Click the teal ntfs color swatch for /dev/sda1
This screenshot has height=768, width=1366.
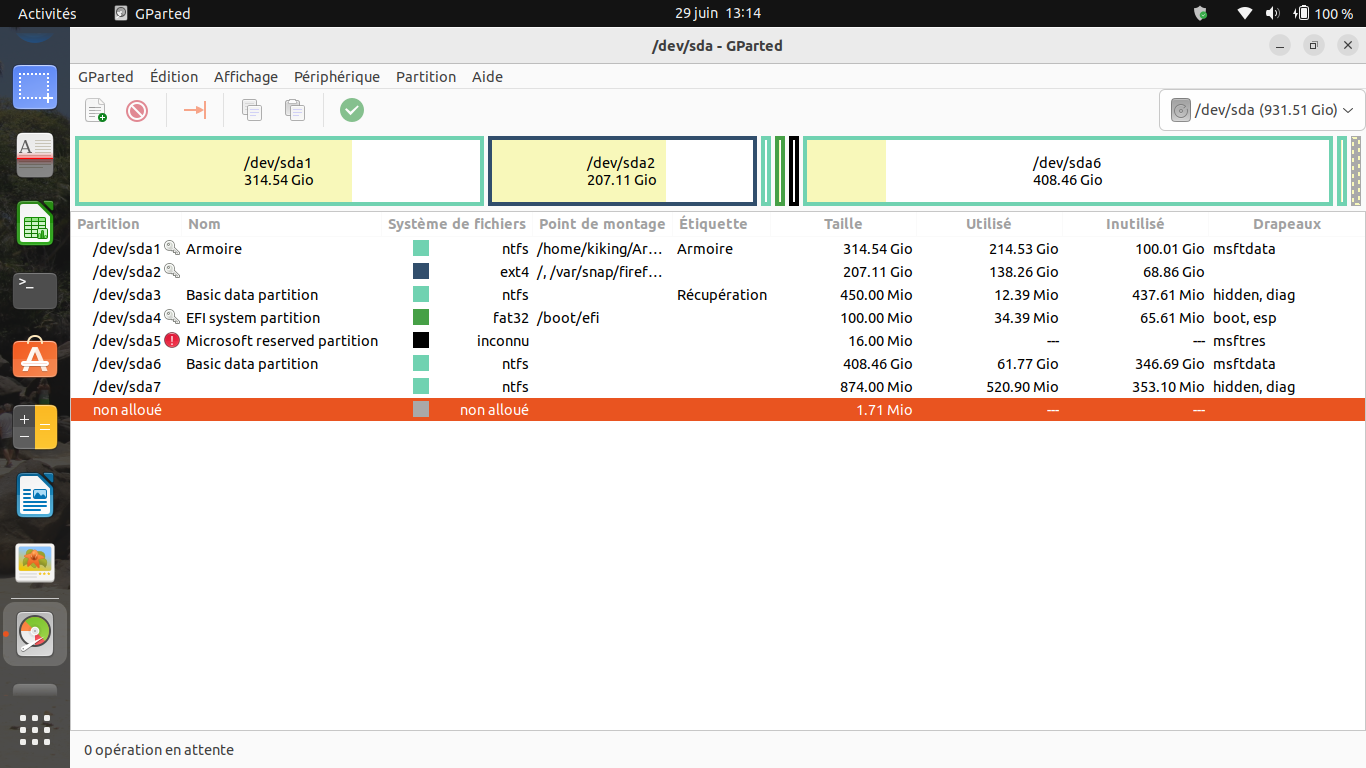pos(421,248)
